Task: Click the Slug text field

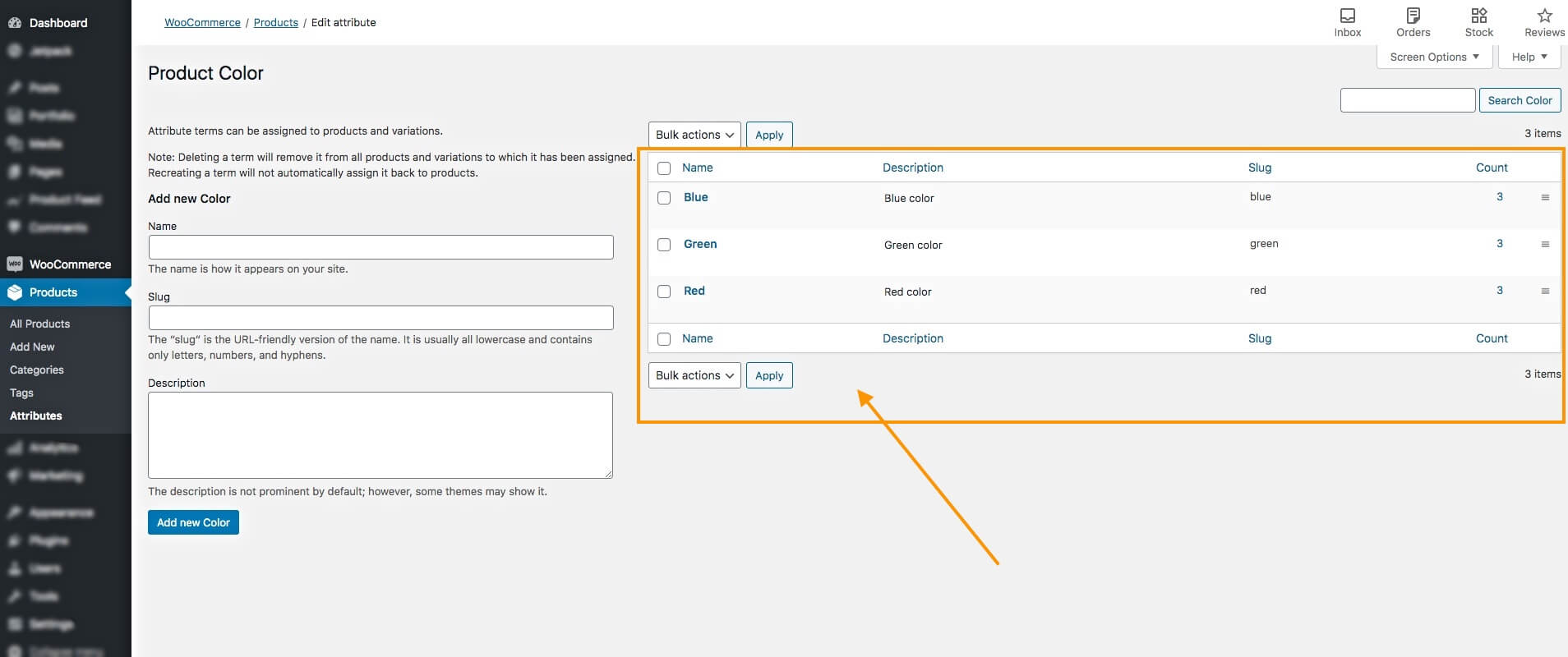Action: [x=380, y=318]
